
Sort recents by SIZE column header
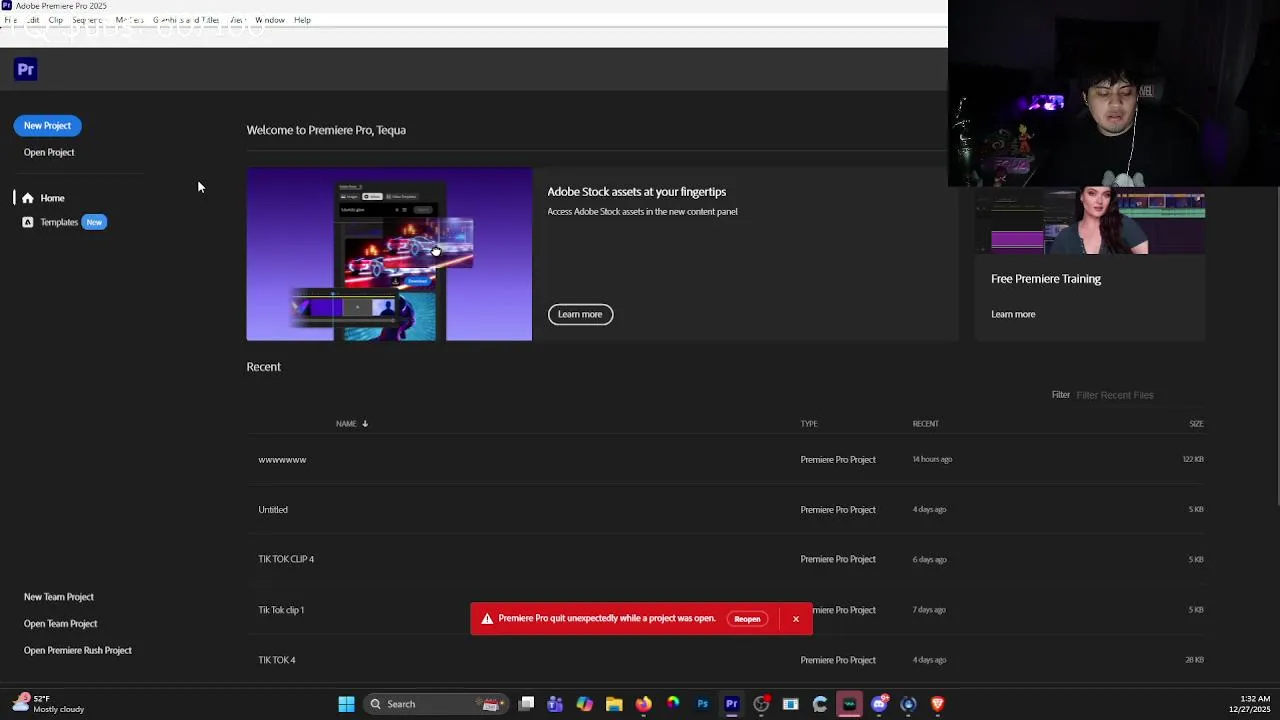(1196, 424)
